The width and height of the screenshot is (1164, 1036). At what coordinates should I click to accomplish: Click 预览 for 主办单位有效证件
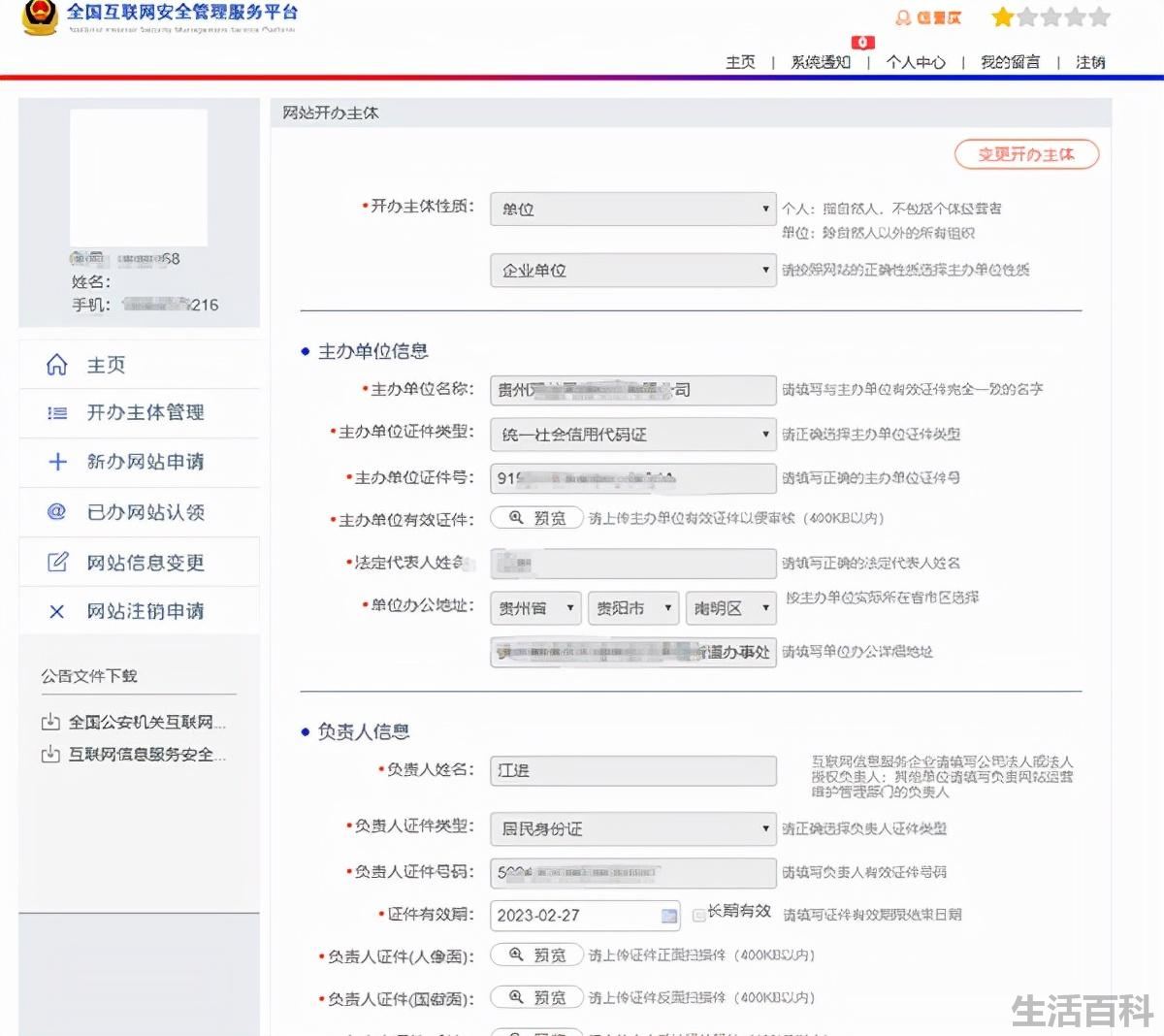[536, 518]
